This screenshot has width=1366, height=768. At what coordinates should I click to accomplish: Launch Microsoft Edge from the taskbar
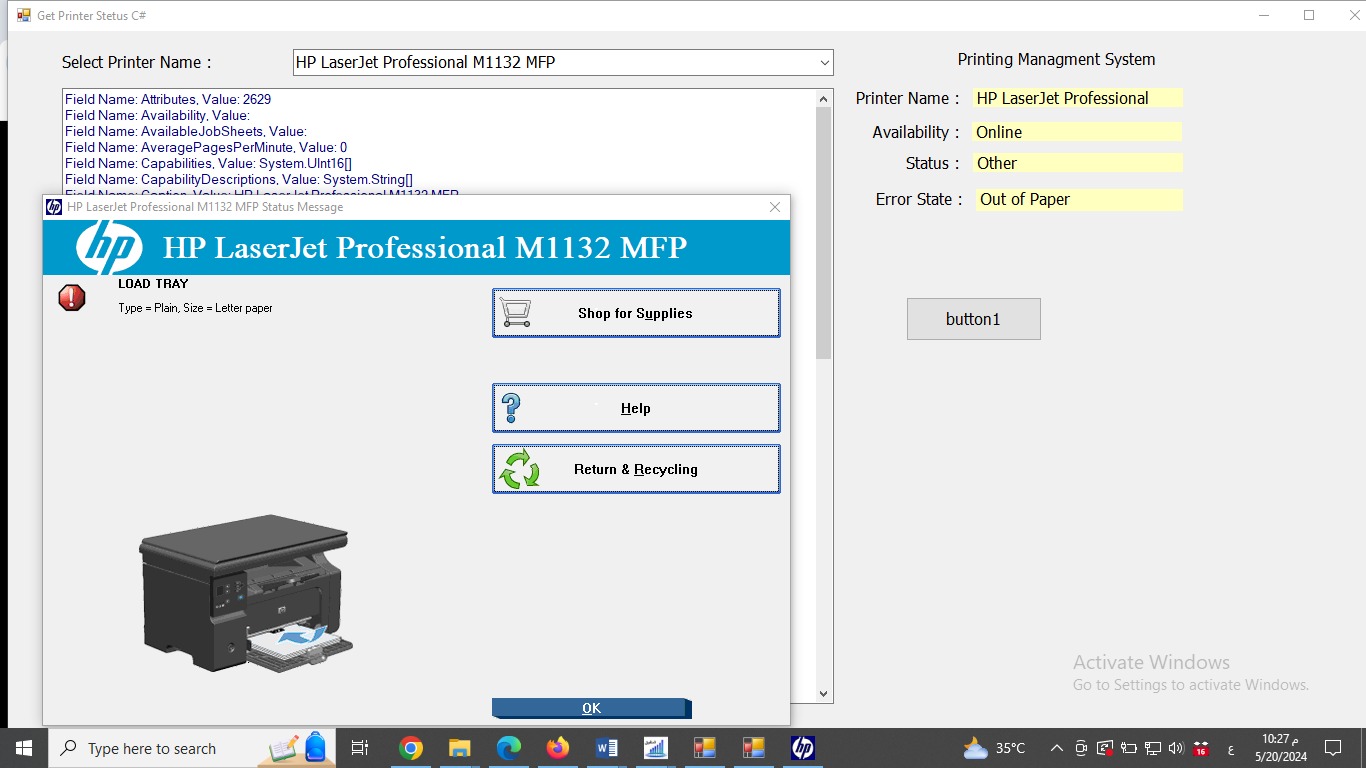[509, 748]
